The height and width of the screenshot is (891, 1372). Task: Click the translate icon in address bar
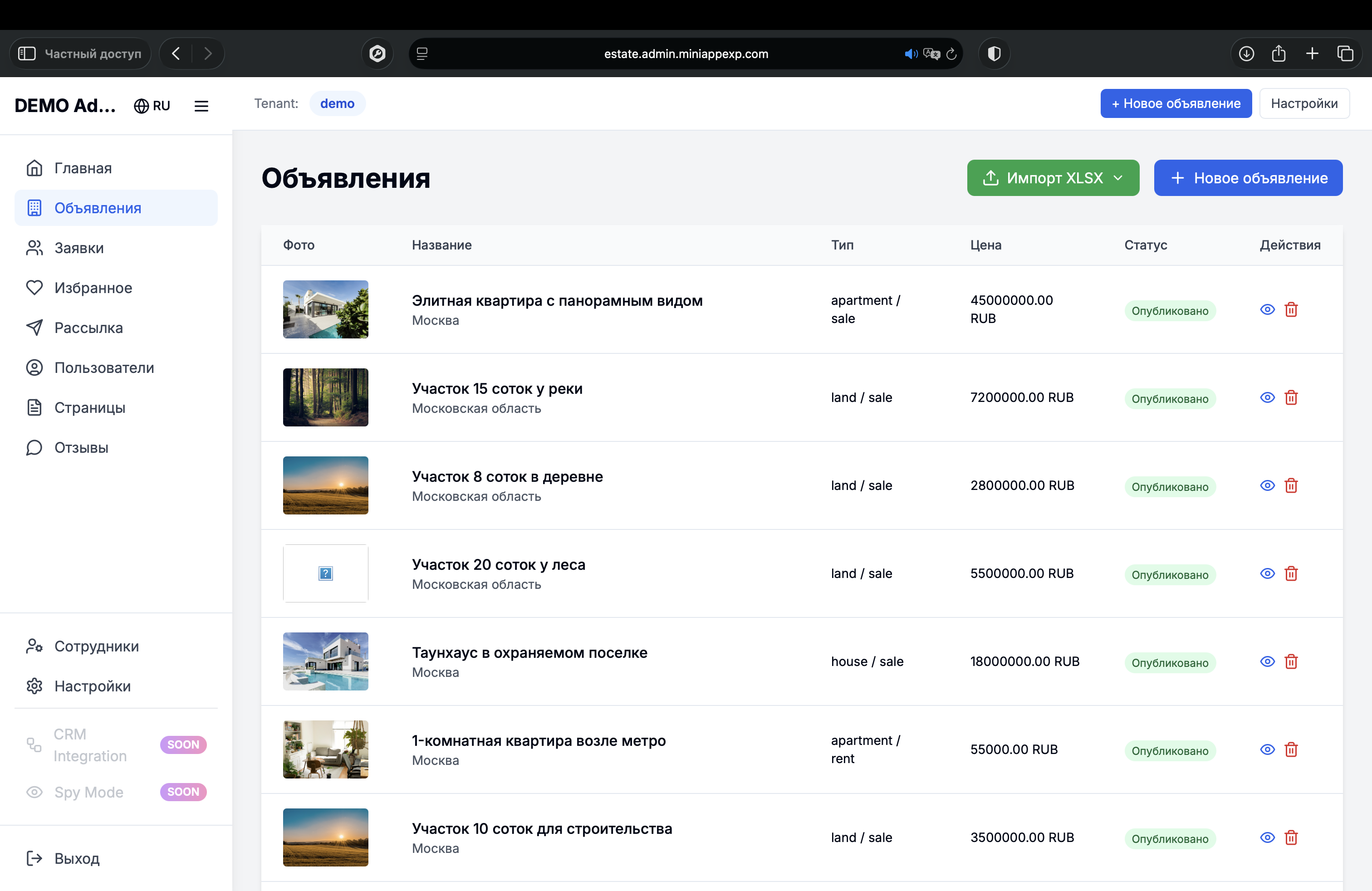931,54
